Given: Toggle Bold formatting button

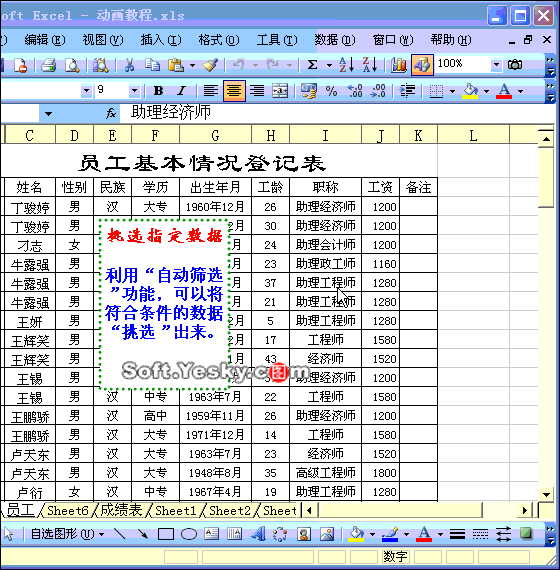Looking at the screenshot, I should pos(158,91).
